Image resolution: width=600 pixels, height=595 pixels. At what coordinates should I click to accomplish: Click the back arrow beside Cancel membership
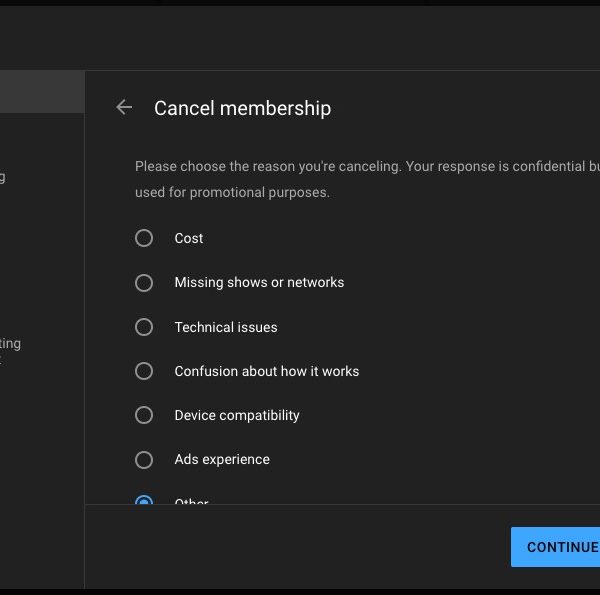[124, 108]
